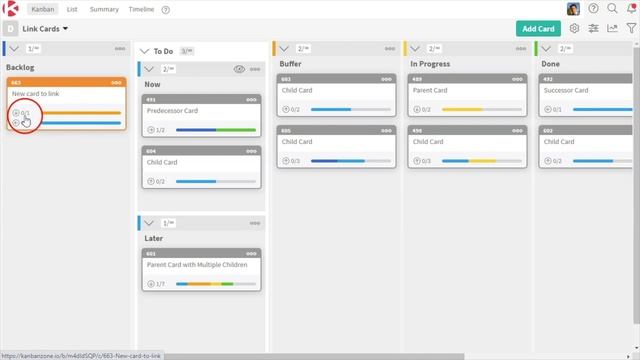Open the card filter funnel icon
Screen dimensions: 640x360
pos(631,28)
